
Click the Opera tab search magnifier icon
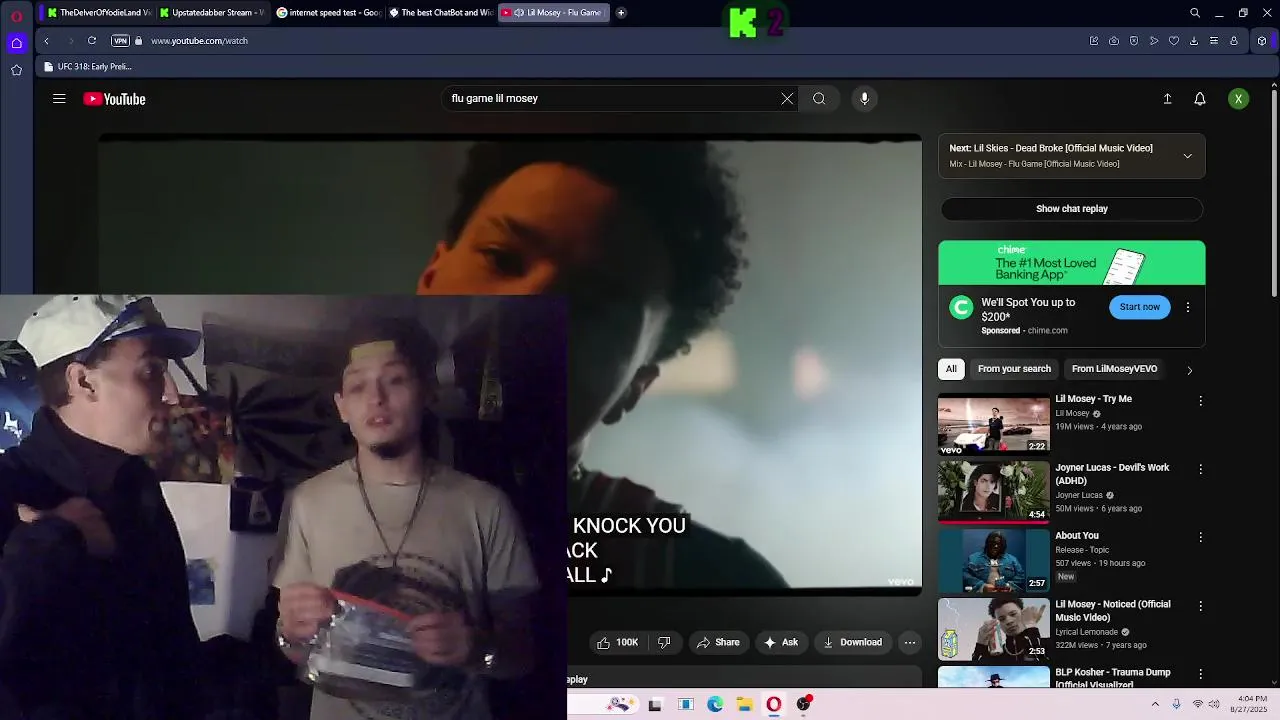pyautogui.click(x=1195, y=13)
